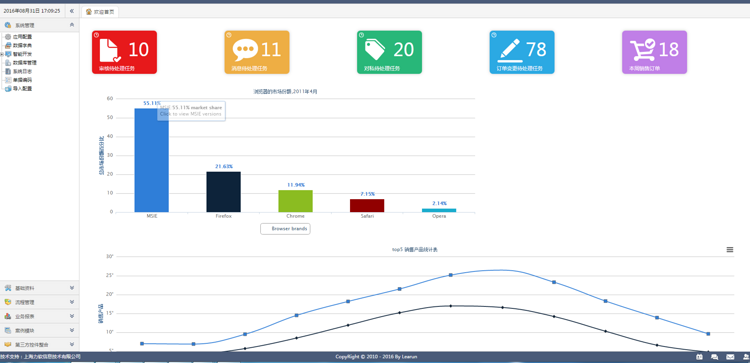Viewport: 750px width, 363px height.
Task: Collapse the sidebar with the double-arrow button
Action: point(72,11)
